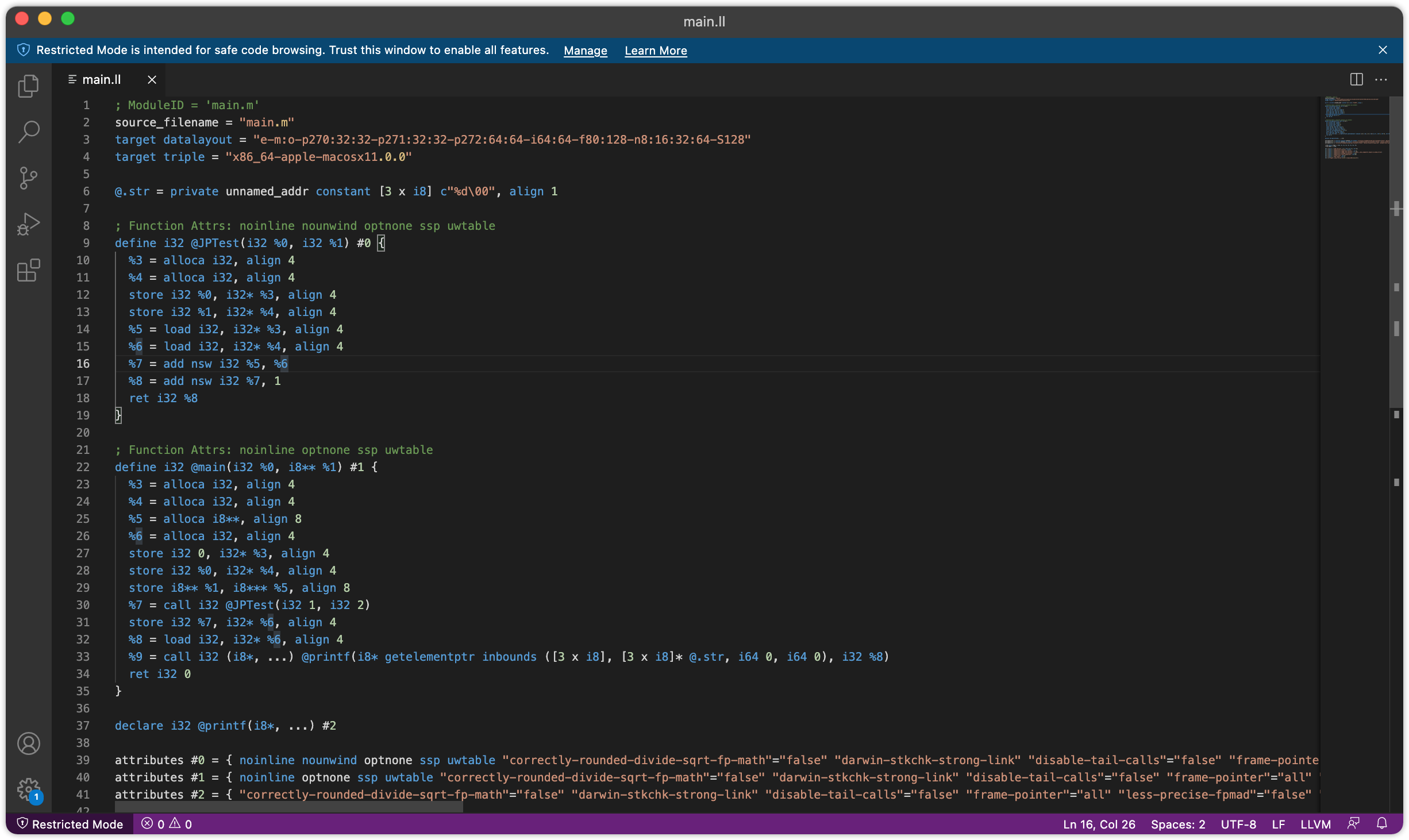1409x840 pixels.
Task: Click line number 22 in gutter
Action: (x=83, y=467)
